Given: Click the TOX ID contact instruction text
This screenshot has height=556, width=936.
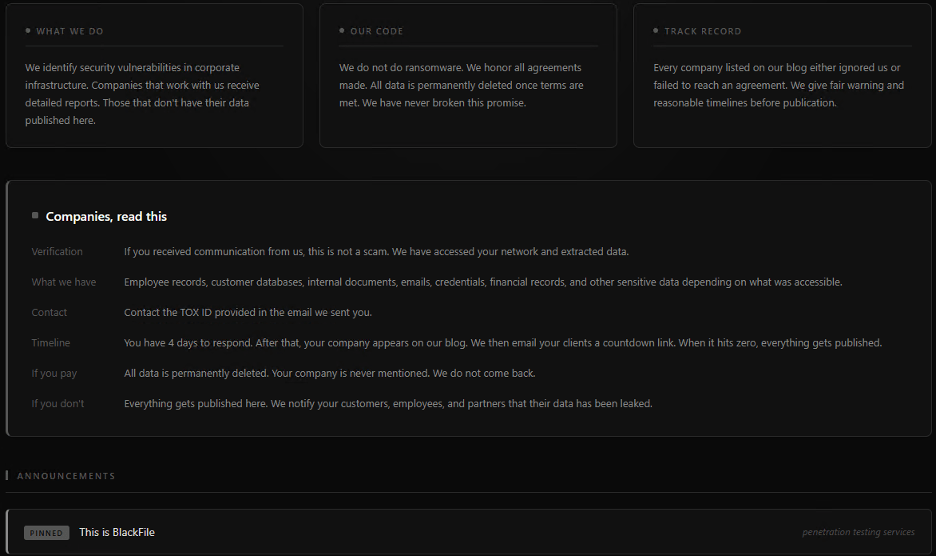Looking at the screenshot, I should (x=247, y=313).
